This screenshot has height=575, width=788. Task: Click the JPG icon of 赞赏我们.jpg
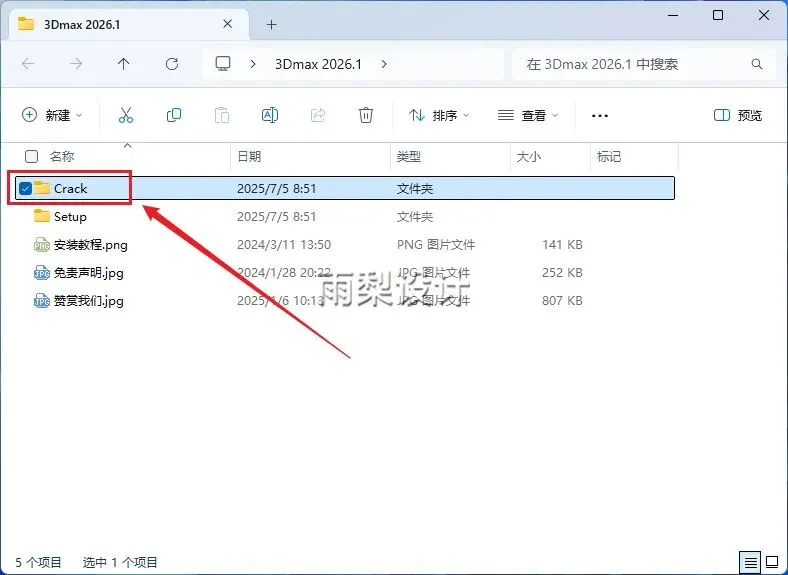click(42, 301)
